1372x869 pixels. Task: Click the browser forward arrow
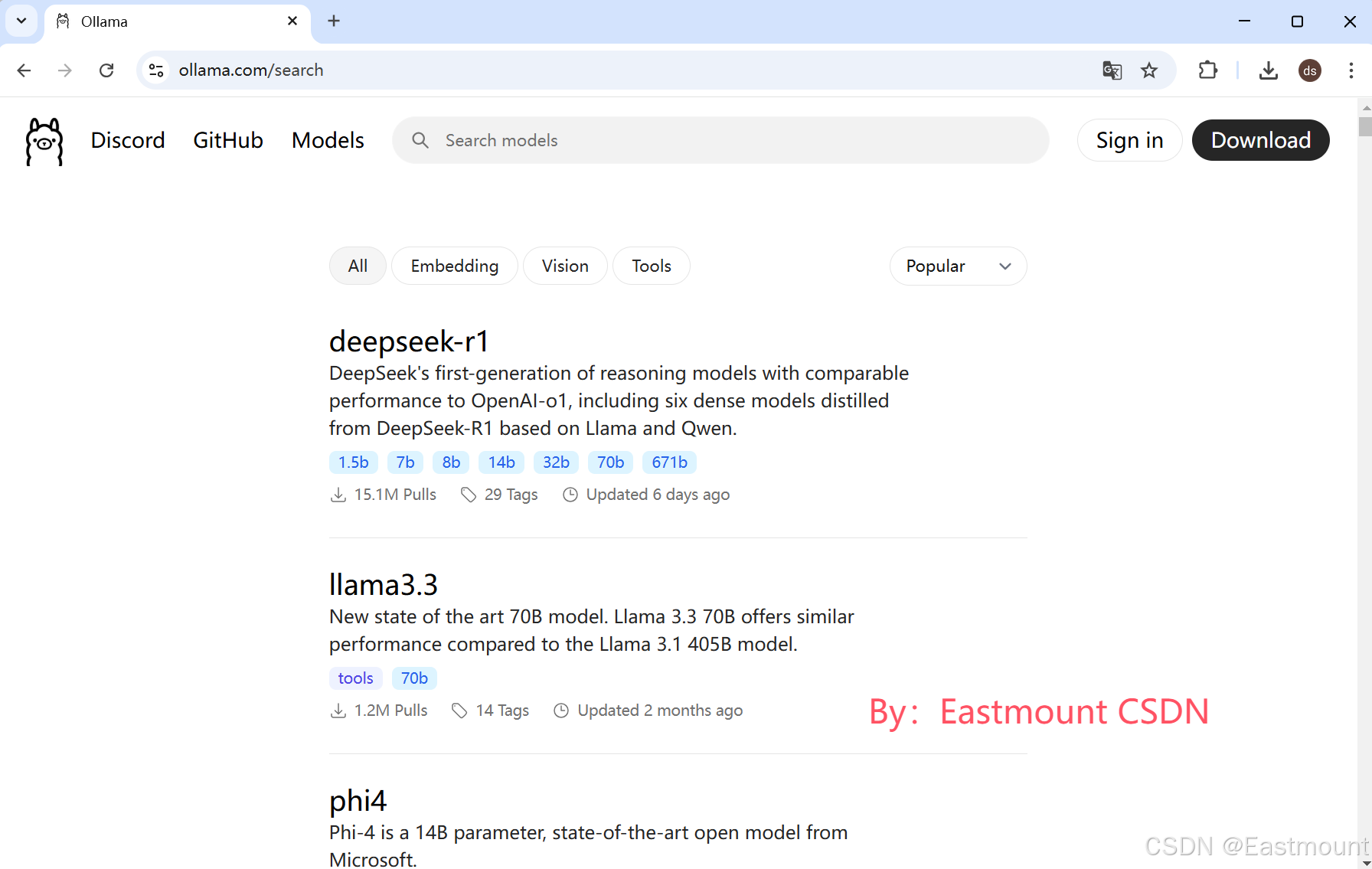point(65,70)
